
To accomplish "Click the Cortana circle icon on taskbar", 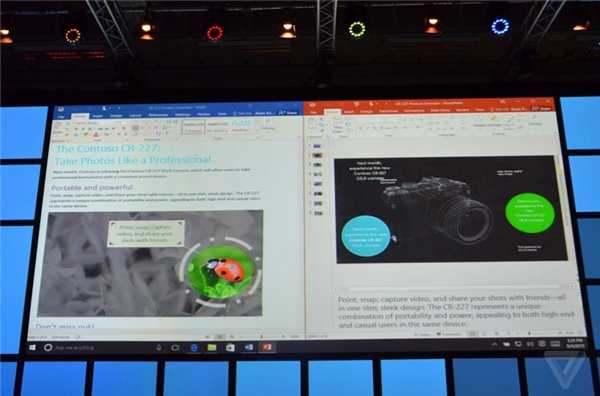I will coord(48,347).
